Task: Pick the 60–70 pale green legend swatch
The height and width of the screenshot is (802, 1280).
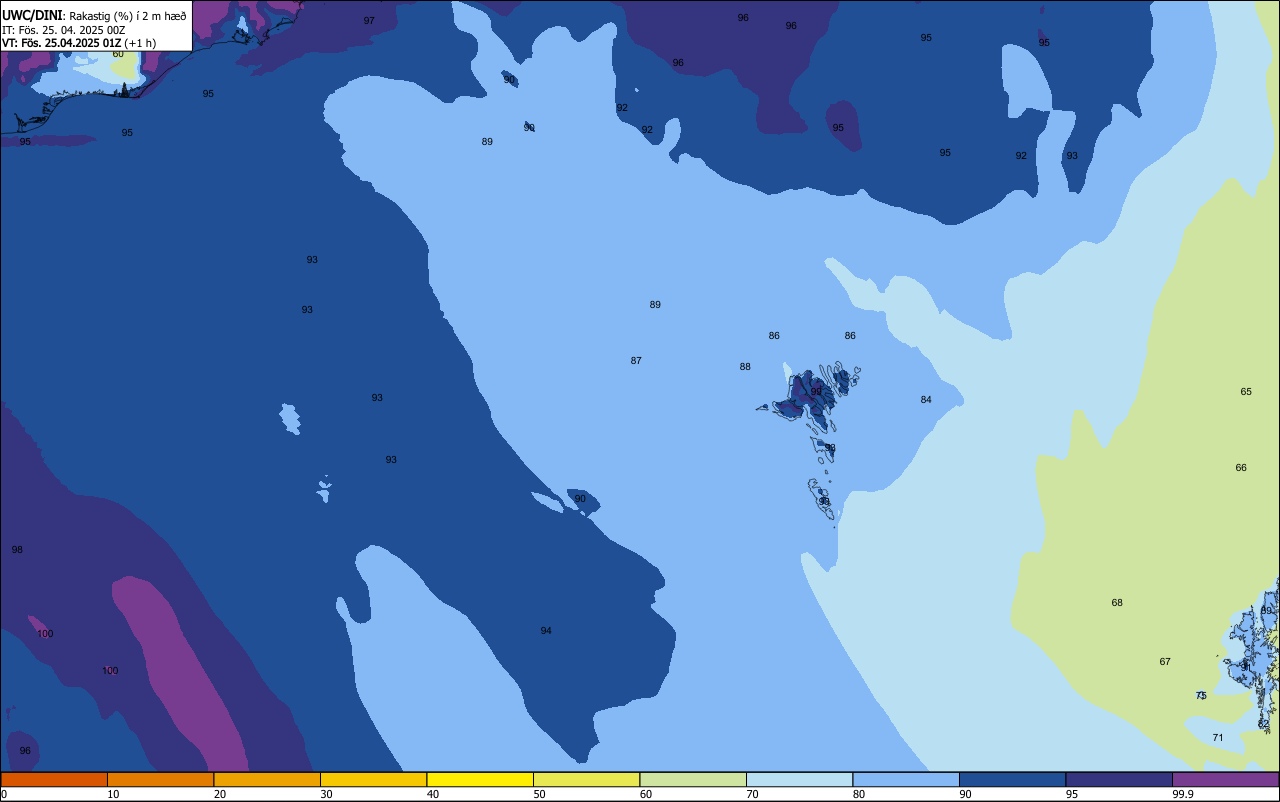Action: pyautogui.click(x=693, y=779)
